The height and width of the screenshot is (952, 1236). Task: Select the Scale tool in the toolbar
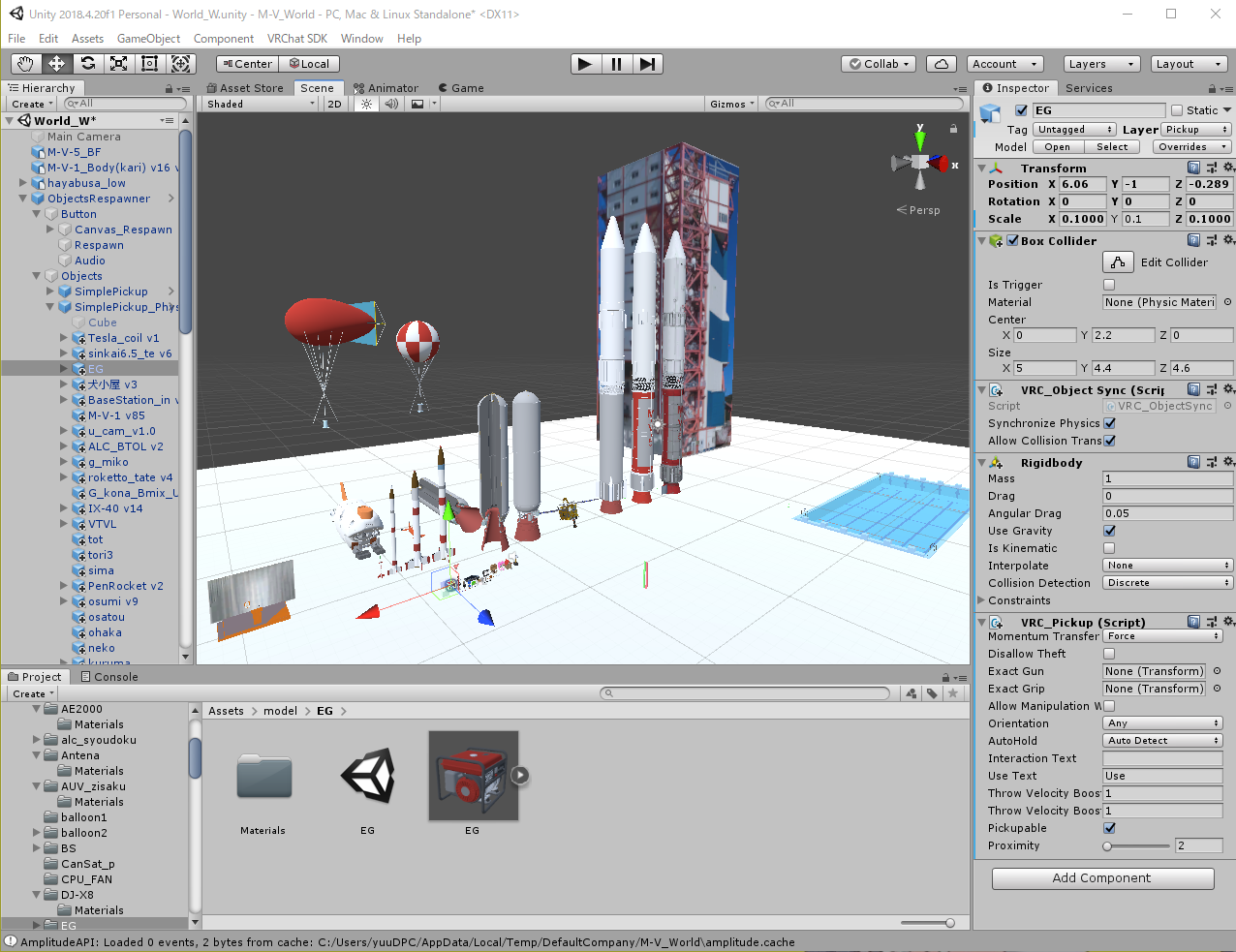119,64
